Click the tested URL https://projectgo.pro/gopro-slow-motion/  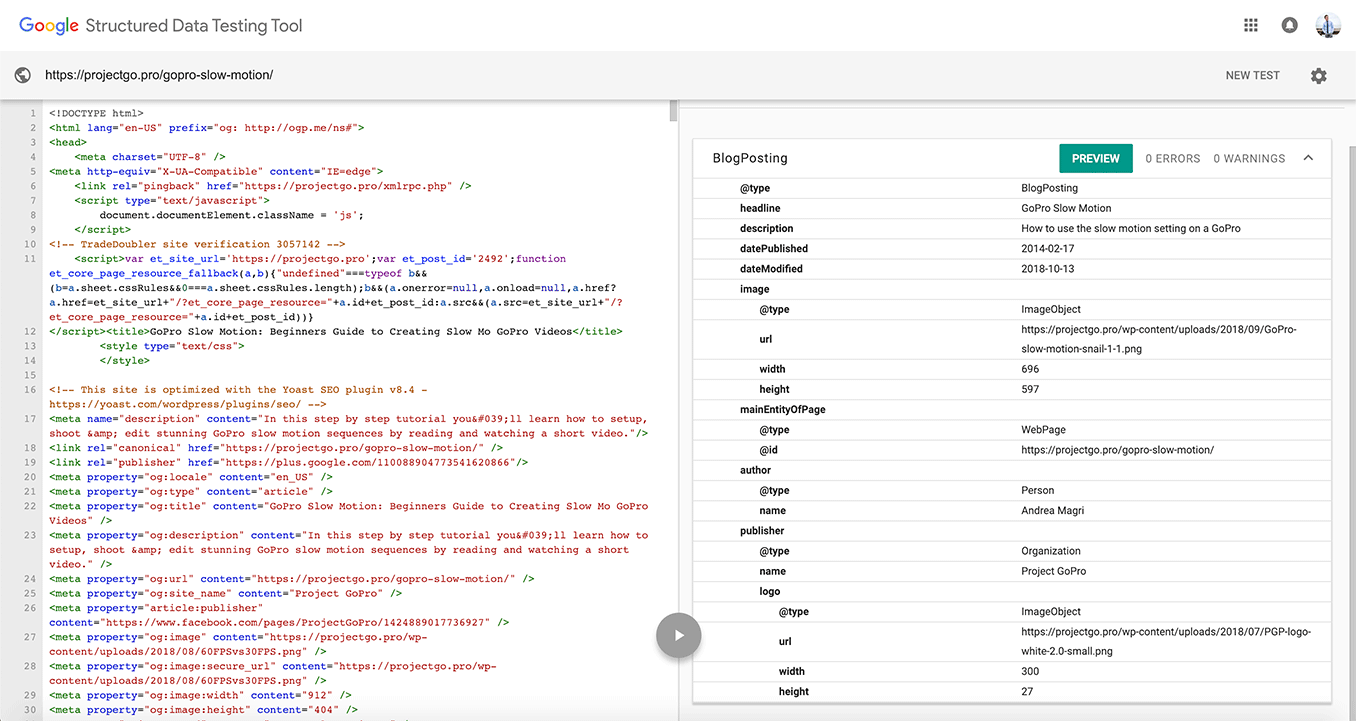coord(159,75)
